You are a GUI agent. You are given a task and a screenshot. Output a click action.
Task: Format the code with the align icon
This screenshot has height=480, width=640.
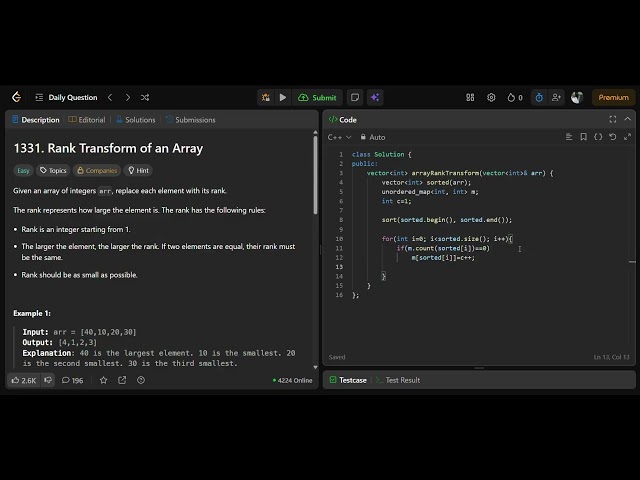point(569,137)
